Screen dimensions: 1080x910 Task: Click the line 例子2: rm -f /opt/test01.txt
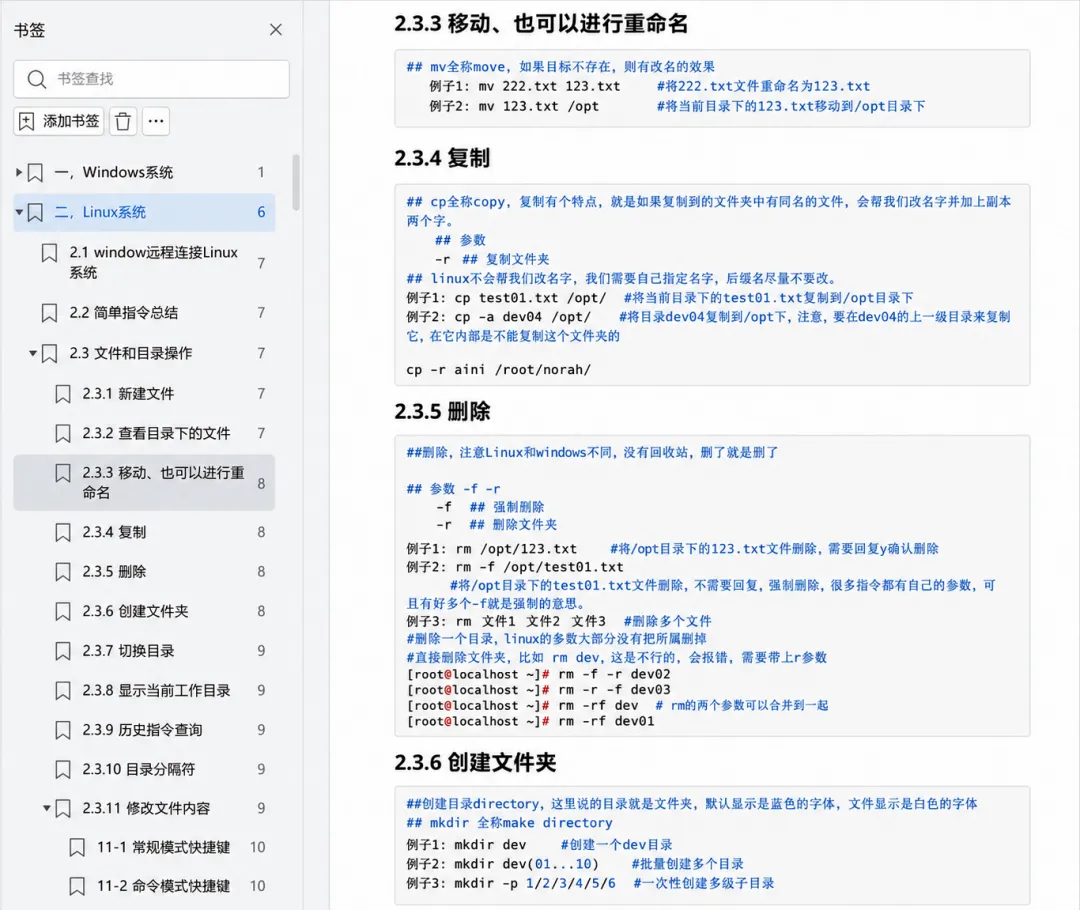tap(515, 567)
